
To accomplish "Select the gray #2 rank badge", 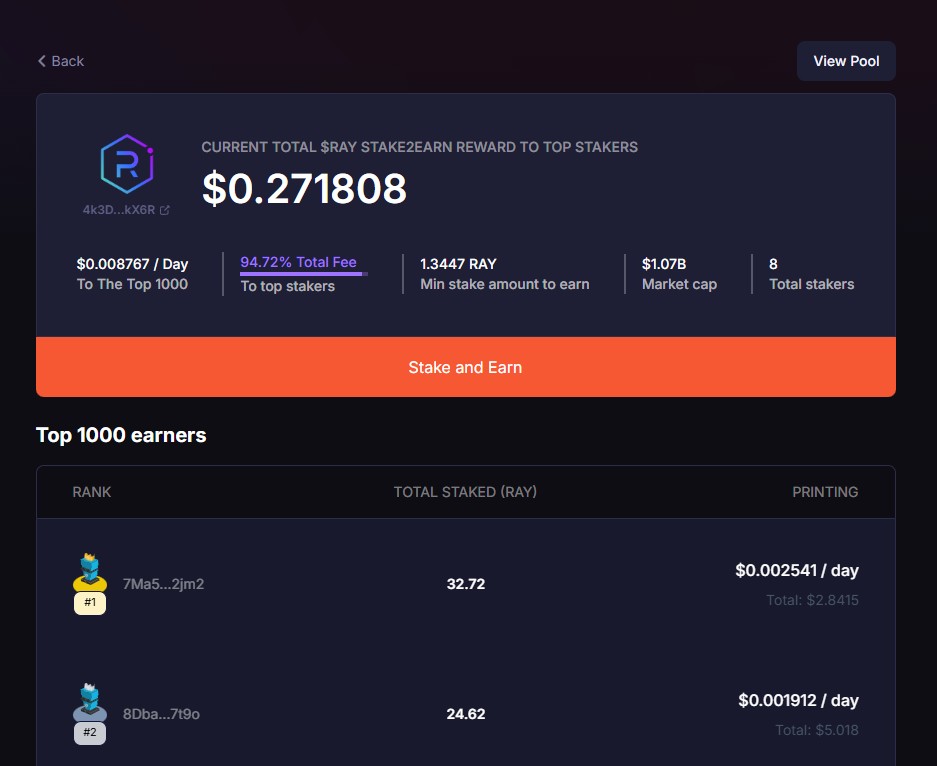I will (90, 733).
